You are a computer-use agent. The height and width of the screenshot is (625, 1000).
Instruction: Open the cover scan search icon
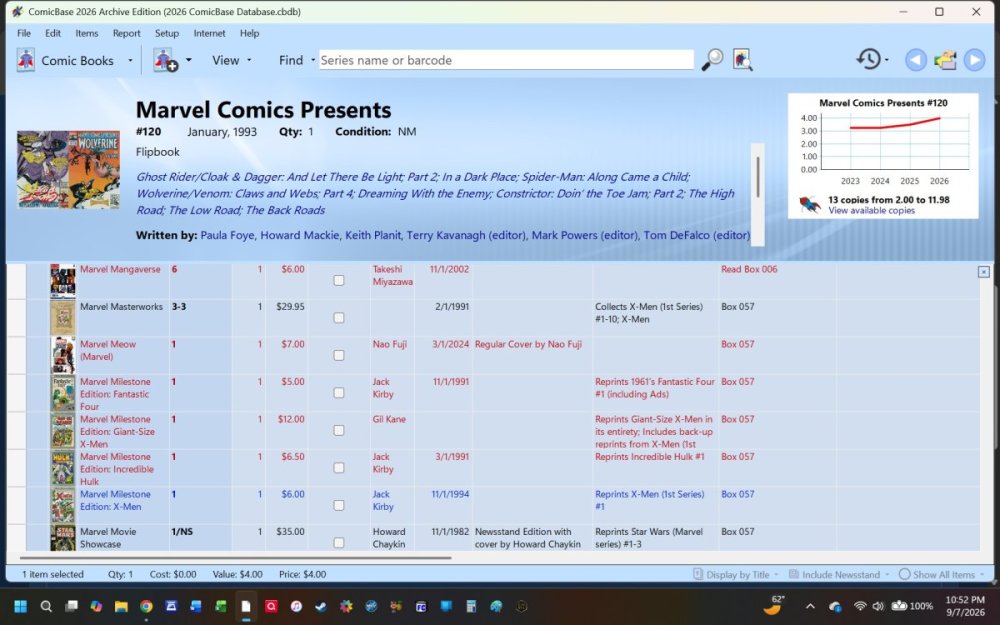click(x=742, y=60)
